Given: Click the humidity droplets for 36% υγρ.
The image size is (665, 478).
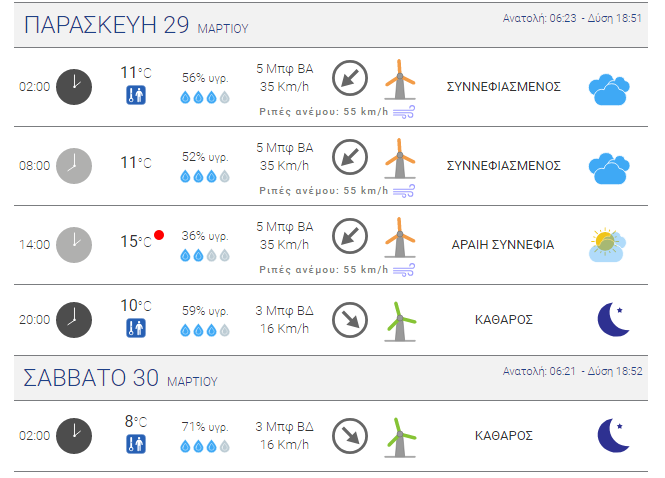Looking at the screenshot, I should pyautogui.click(x=205, y=256).
